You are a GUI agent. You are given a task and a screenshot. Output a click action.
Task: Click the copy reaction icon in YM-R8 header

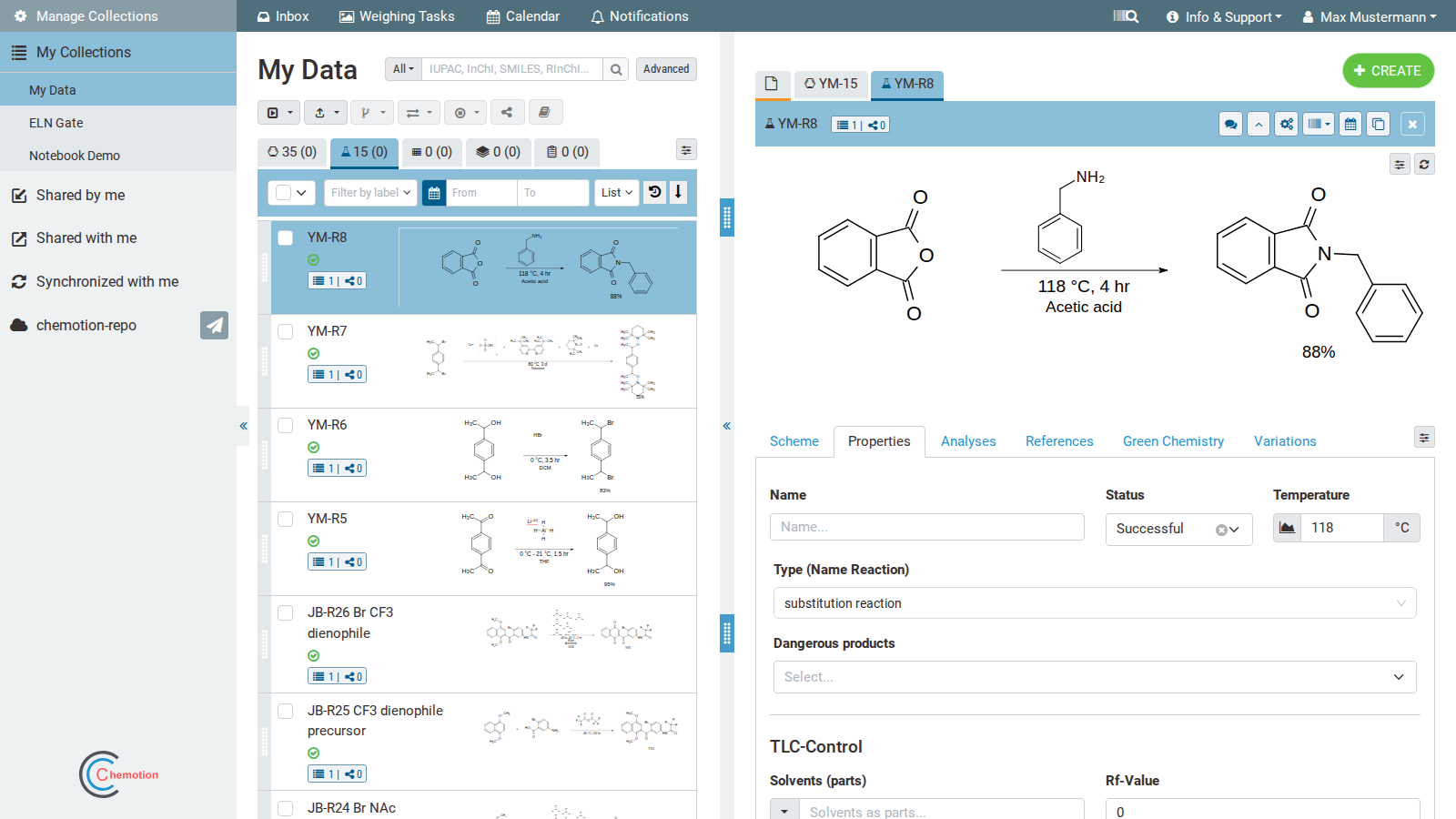1379,125
